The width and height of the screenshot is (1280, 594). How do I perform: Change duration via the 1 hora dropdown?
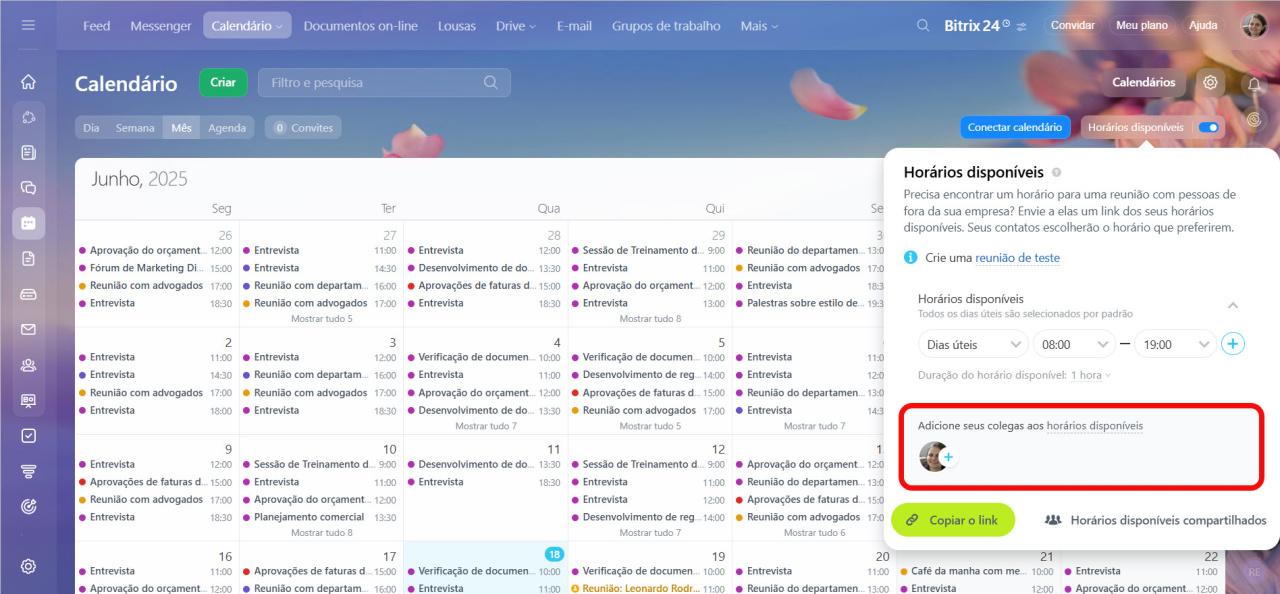[1091, 375]
